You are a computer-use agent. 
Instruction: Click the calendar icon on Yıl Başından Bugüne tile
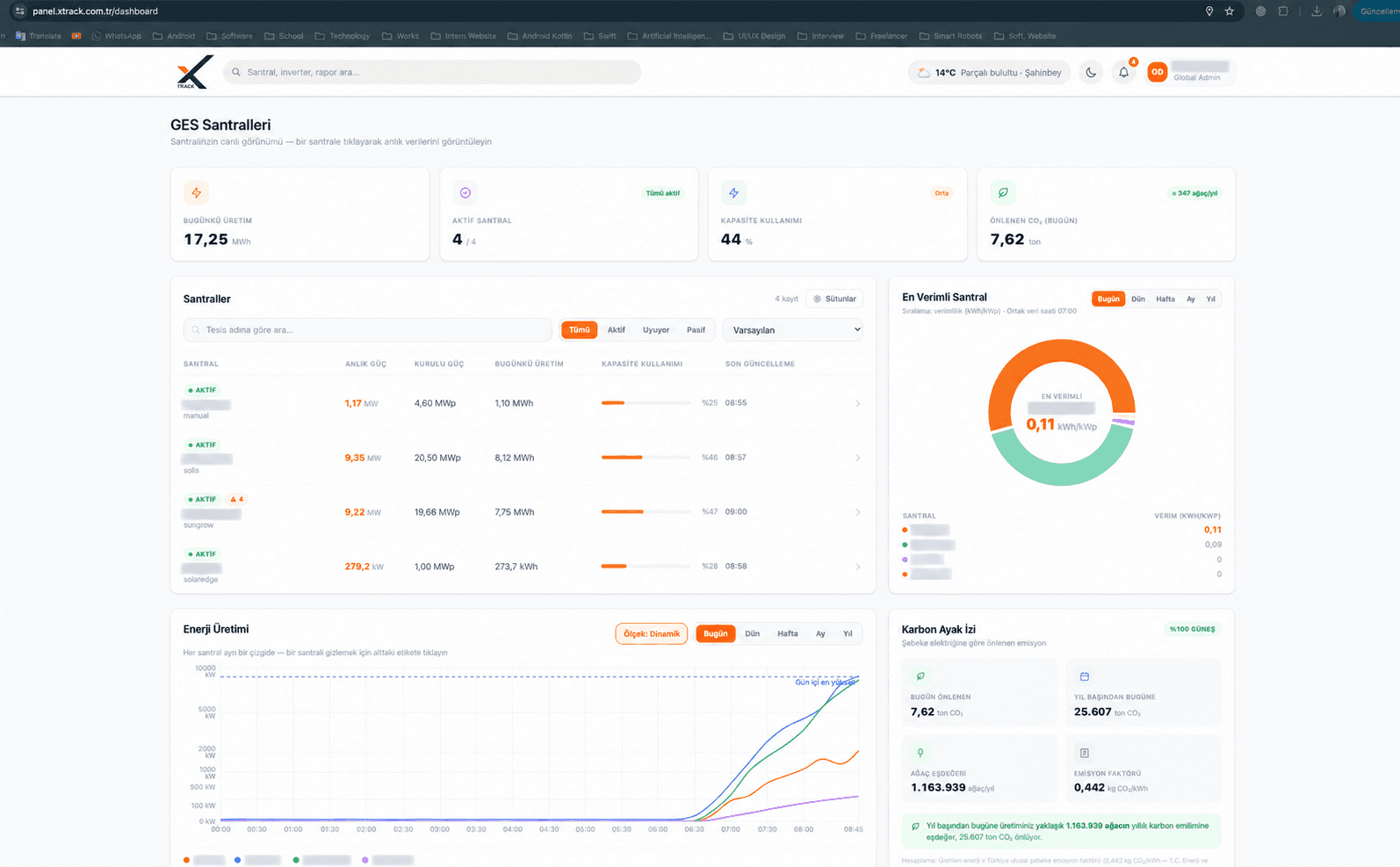click(1084, 676)
